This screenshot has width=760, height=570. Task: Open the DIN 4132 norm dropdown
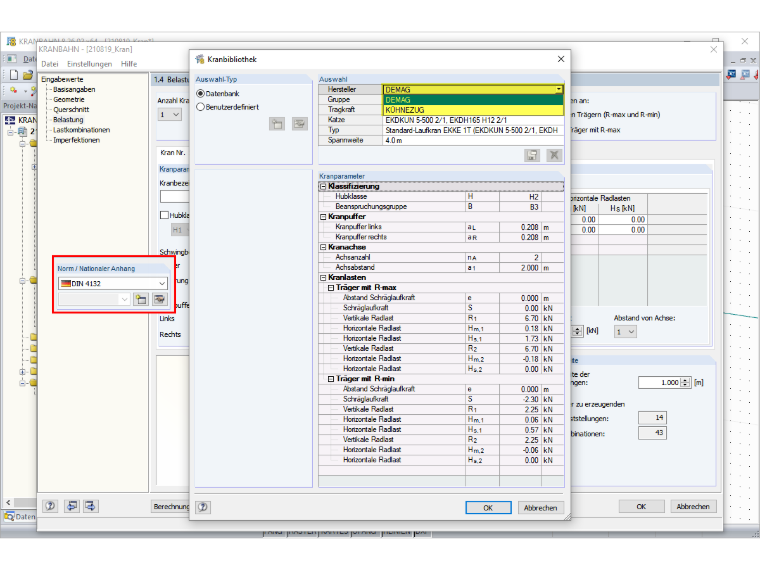pos(162,284)
